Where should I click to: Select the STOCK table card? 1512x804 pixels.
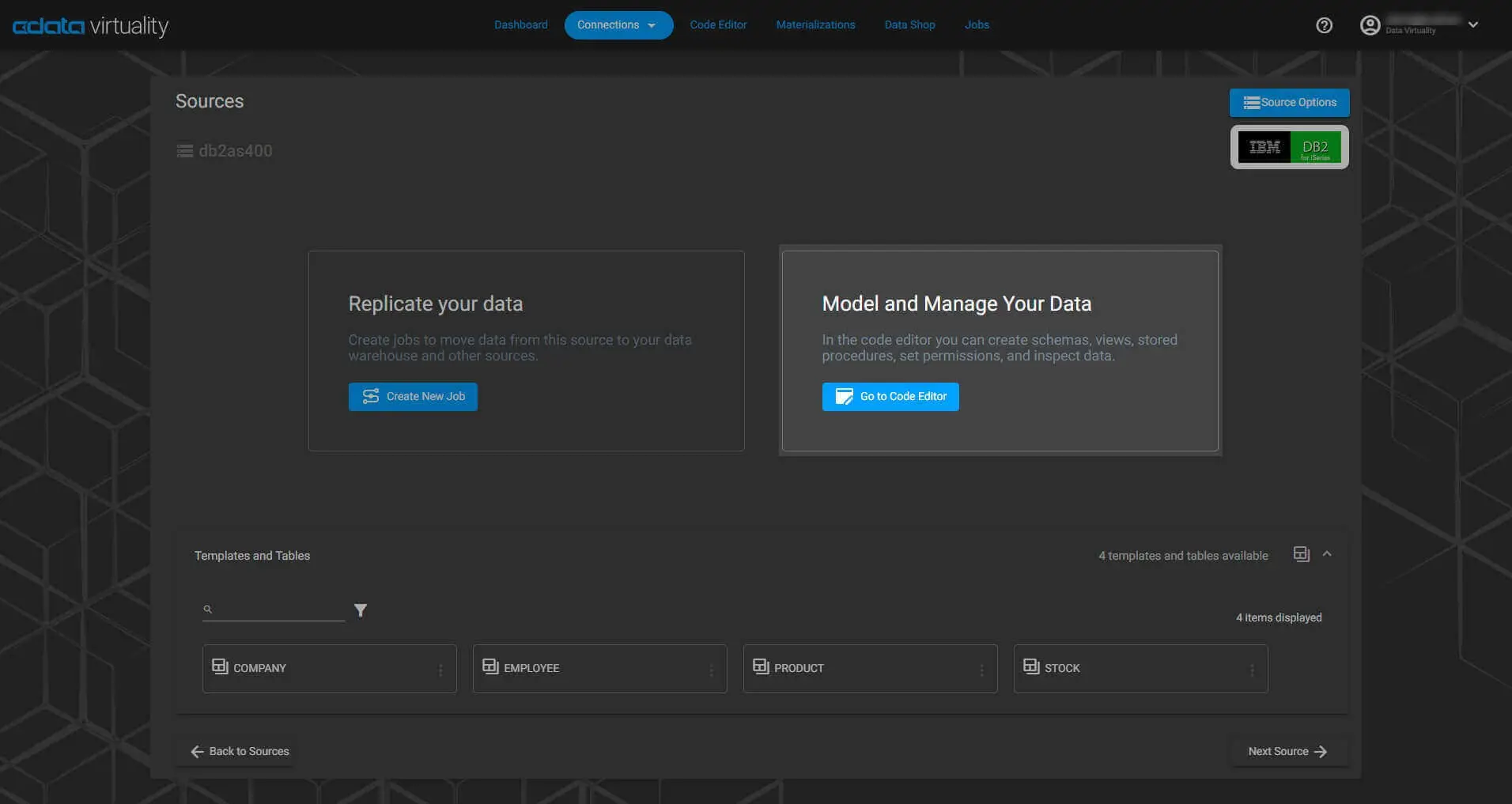pyautogui.click(x=1141, y=669)
